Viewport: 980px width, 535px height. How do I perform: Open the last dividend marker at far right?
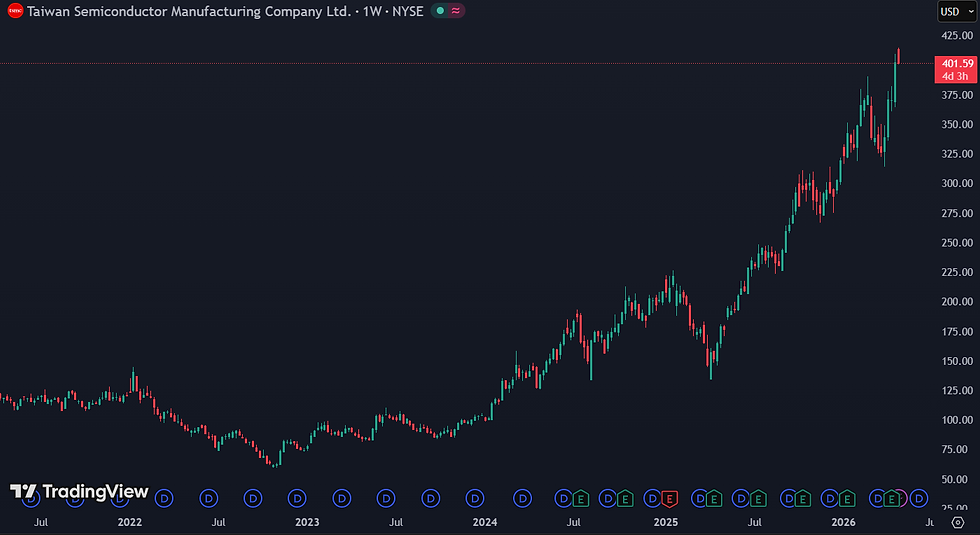click(919, 498)
